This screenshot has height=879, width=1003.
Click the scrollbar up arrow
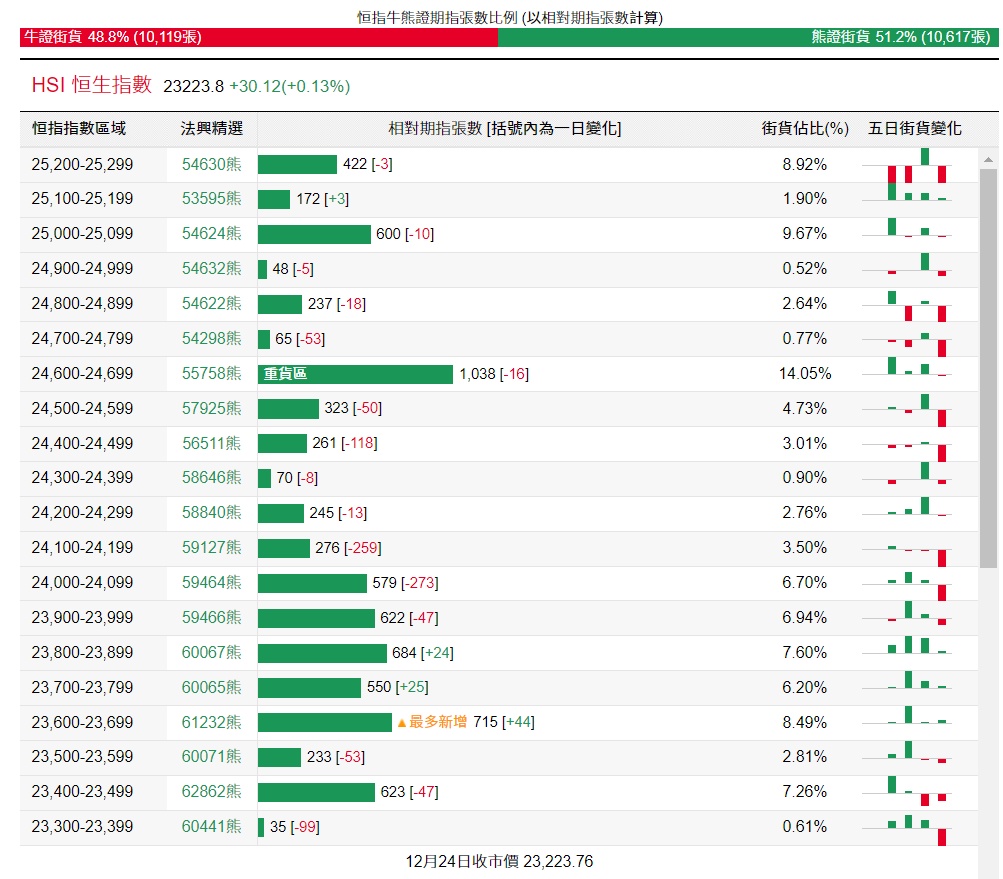(x=989, y=160)
